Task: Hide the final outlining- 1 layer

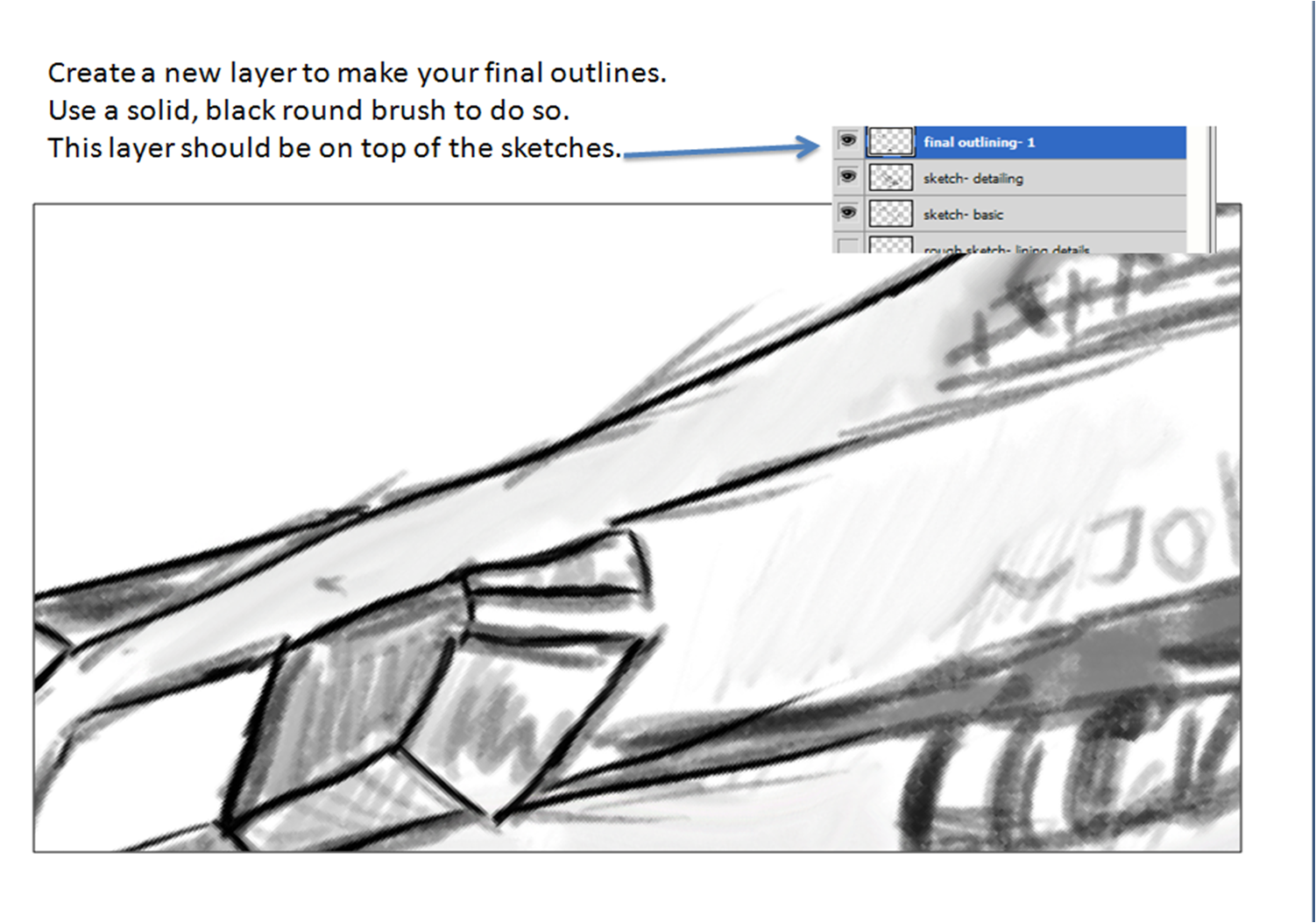Action: (847, 140)
